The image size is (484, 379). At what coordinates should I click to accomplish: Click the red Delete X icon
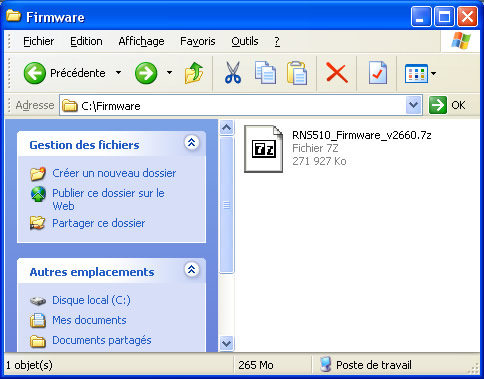337,73
